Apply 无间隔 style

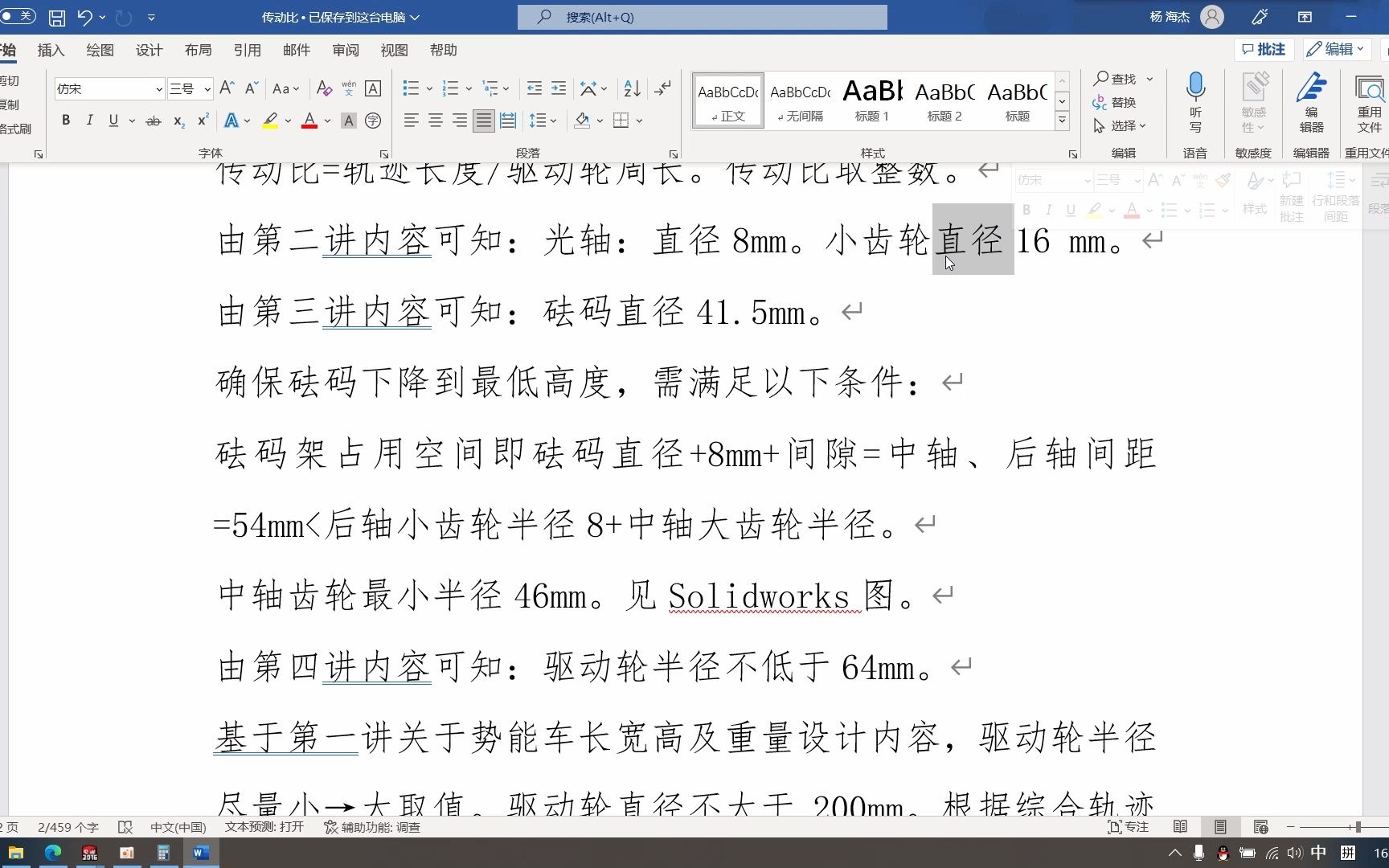[x=800, y=100]
